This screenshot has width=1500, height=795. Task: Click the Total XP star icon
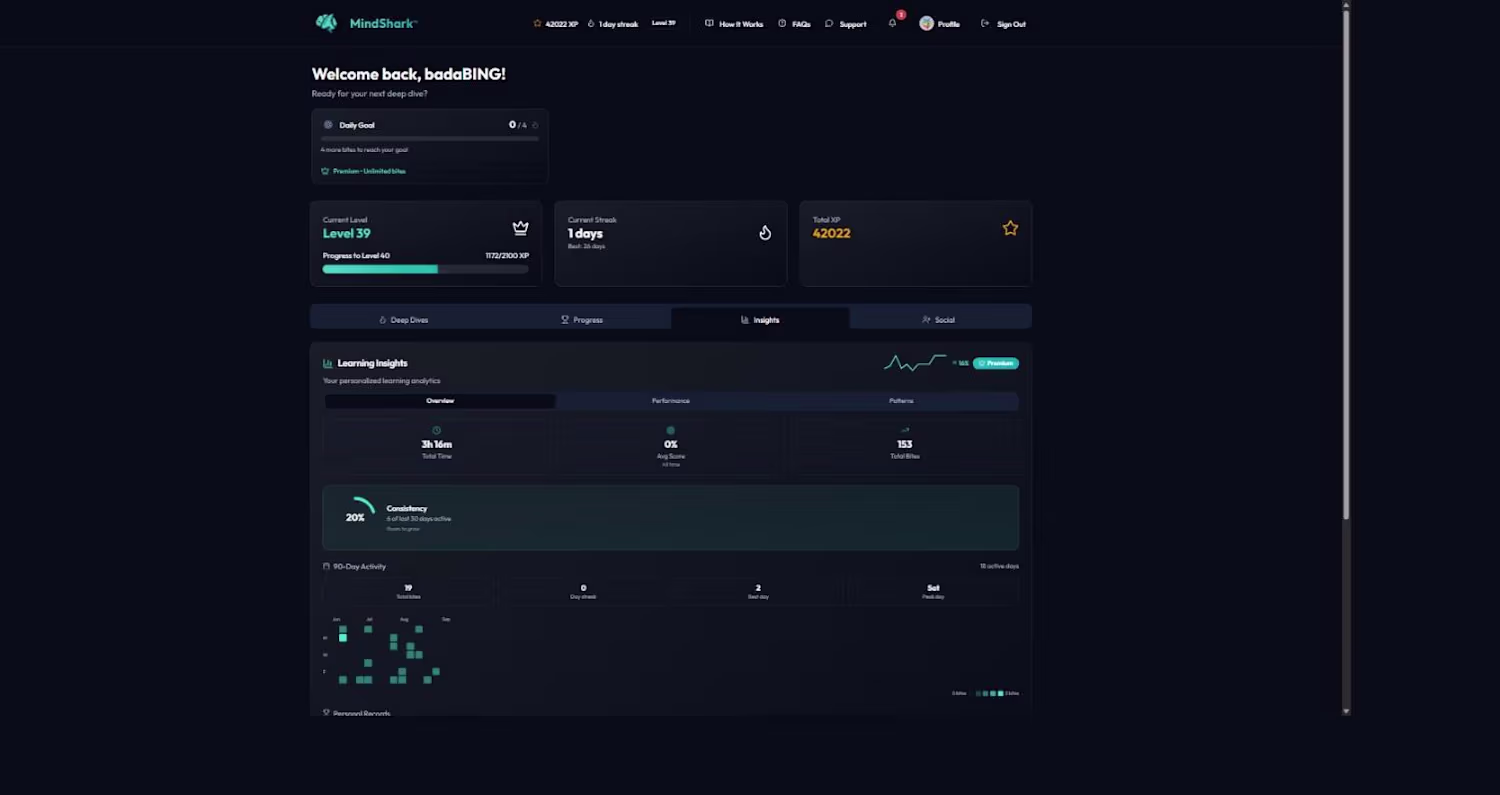[x=1010, y=228]
